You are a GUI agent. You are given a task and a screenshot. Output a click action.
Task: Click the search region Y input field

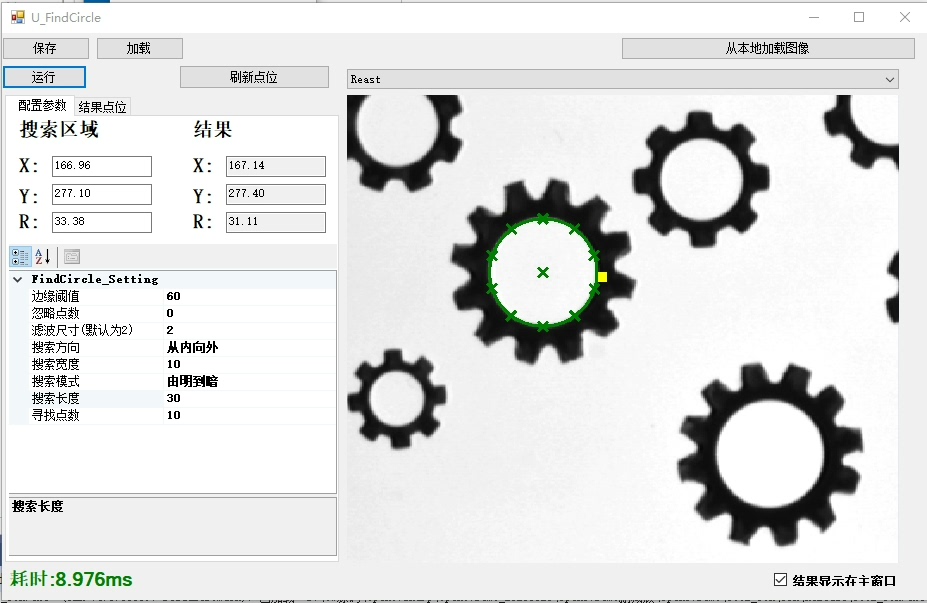click(x=102, y=194)
